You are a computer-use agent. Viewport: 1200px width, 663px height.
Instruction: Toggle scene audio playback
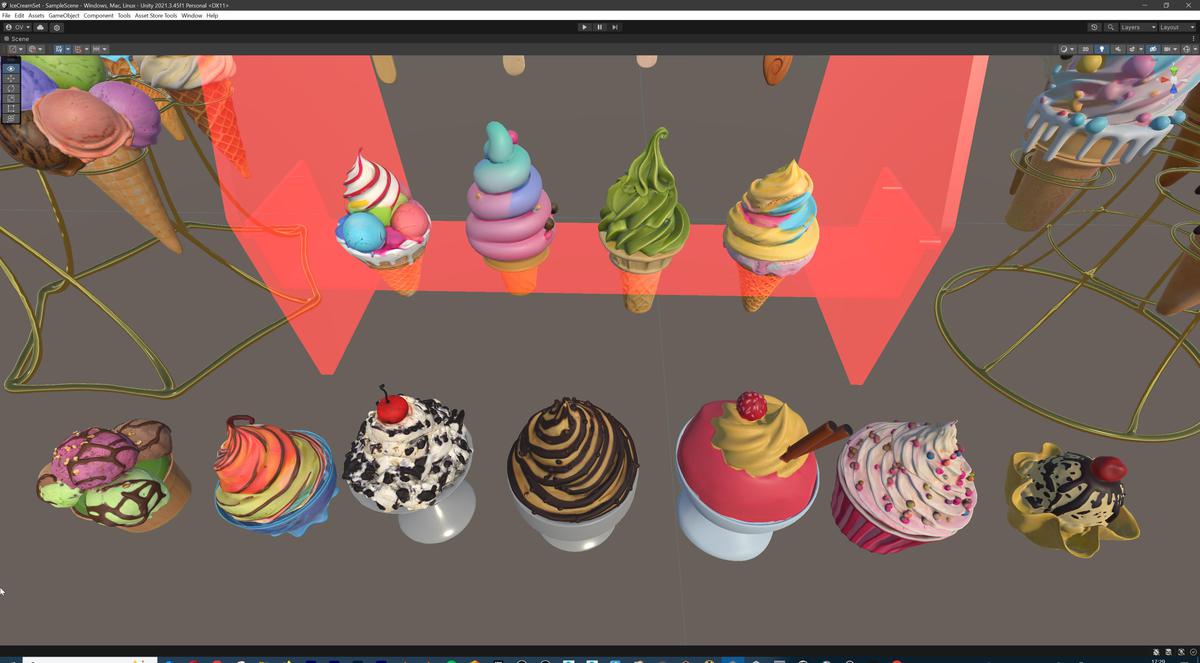coord(1118,49)
